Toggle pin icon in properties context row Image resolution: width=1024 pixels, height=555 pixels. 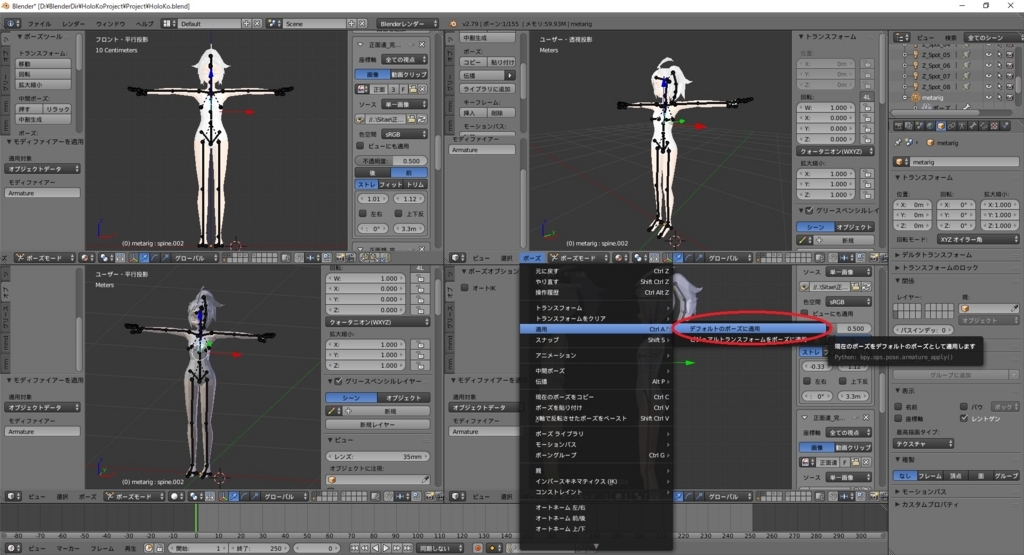tap(898, 142)
